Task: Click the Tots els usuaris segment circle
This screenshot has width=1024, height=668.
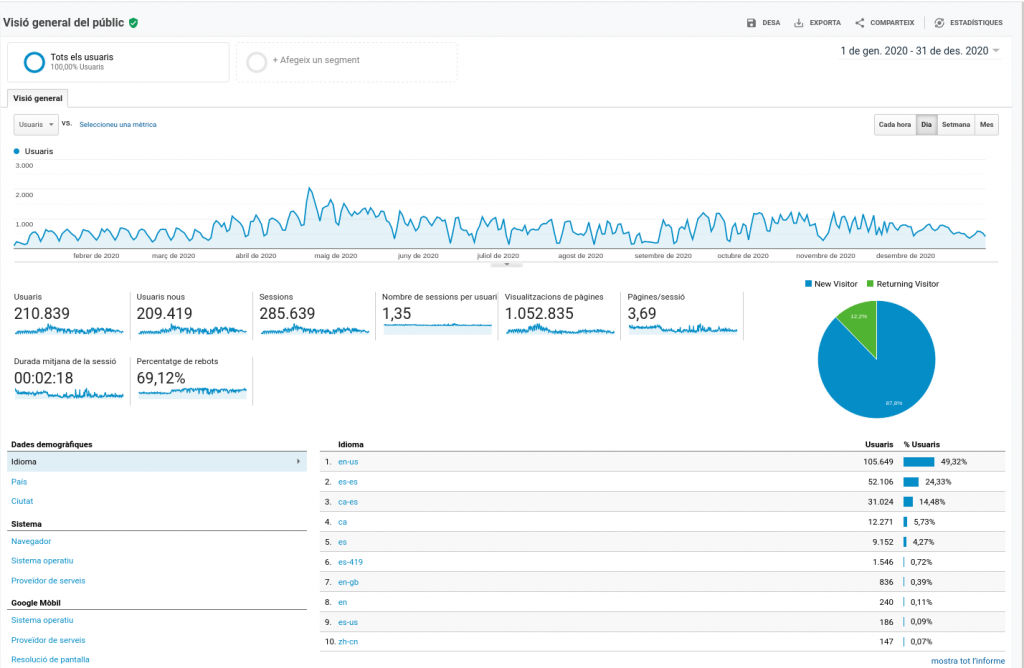Action: 34,62
